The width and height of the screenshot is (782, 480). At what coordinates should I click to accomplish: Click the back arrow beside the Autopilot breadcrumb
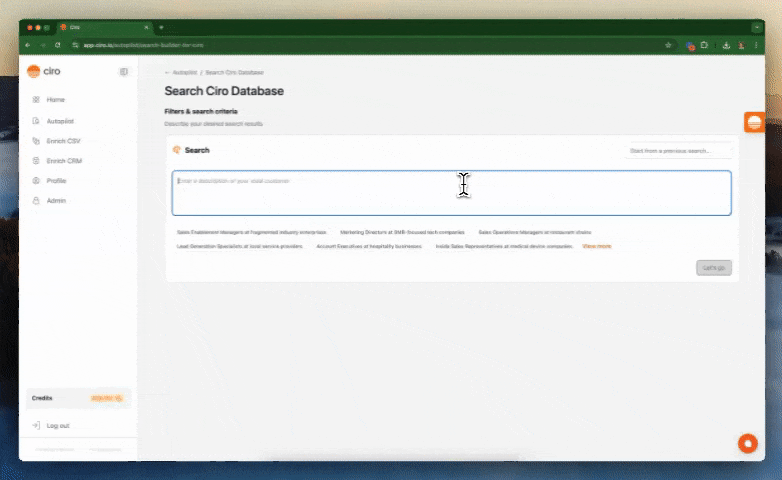(x=167, y=72)
